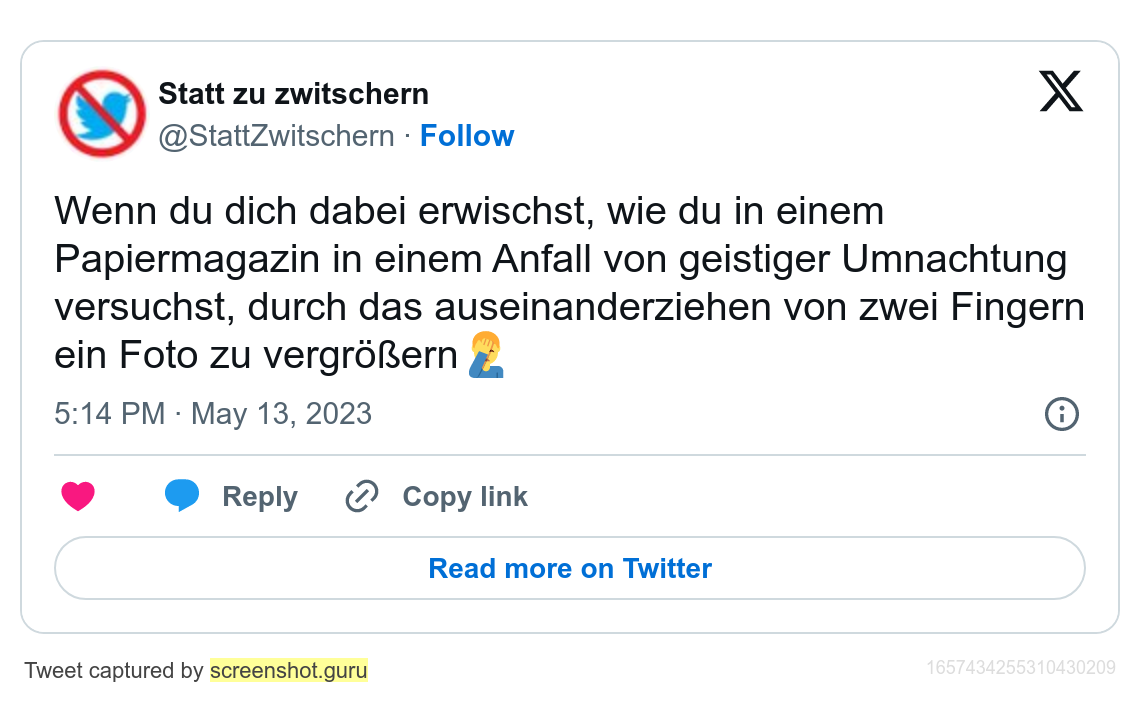Viewport: 1140px width, 726px height.
Task: Click the 'Tweet captured by' caption text
Action: coord(113,670)
